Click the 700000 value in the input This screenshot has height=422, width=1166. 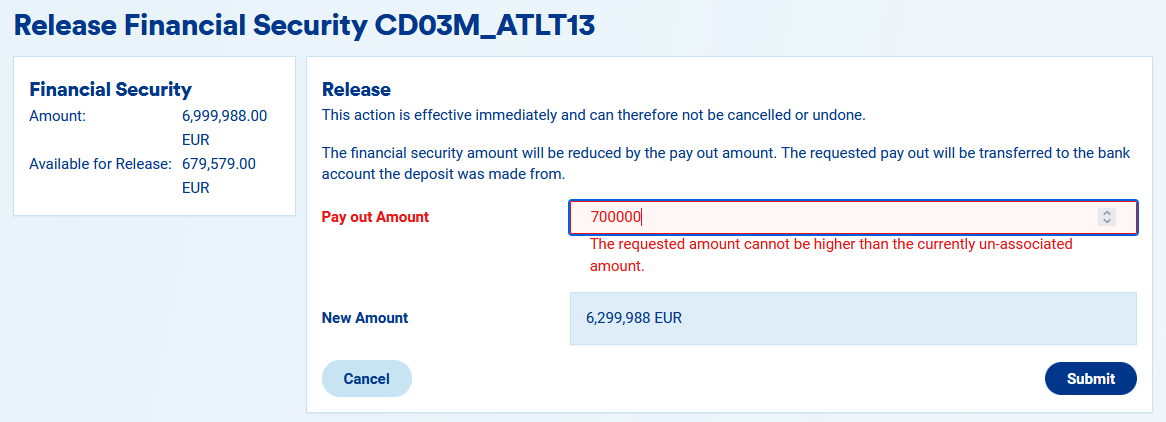click(615, 217)
